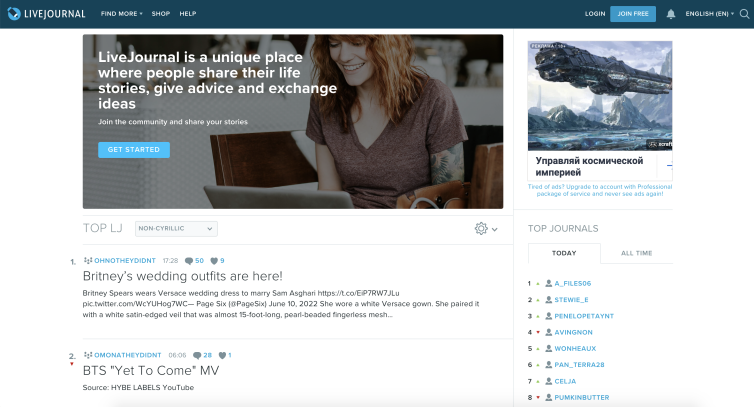The image size is (754, 407).
Task: Click user icon next to PAN_TERRA28
Action: [548, 365]
